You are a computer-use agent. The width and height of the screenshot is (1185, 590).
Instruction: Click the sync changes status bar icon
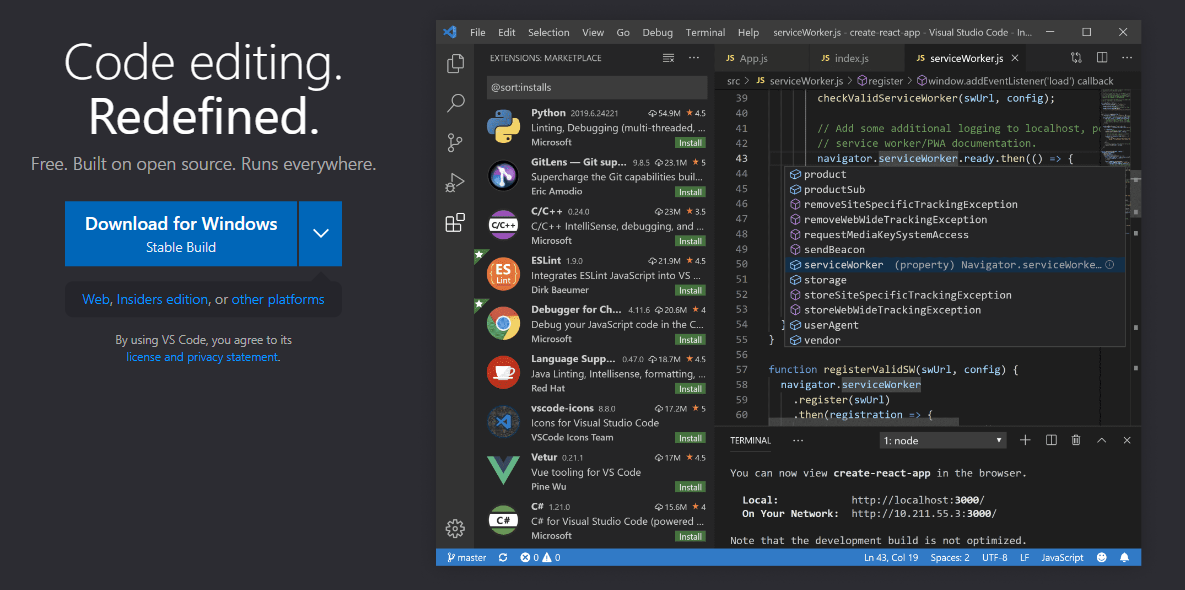(x=503, y=558)
